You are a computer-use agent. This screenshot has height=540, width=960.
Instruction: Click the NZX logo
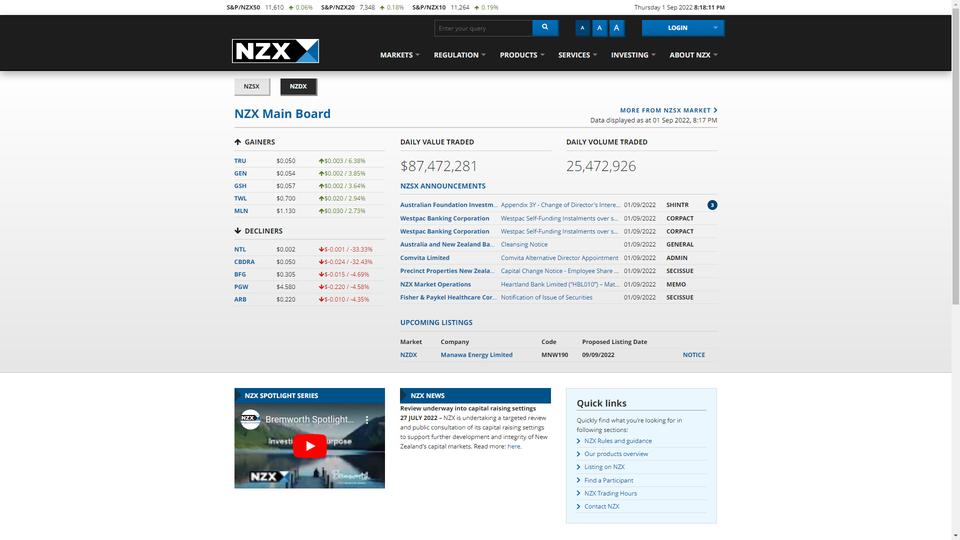click(x=276, y=51)
